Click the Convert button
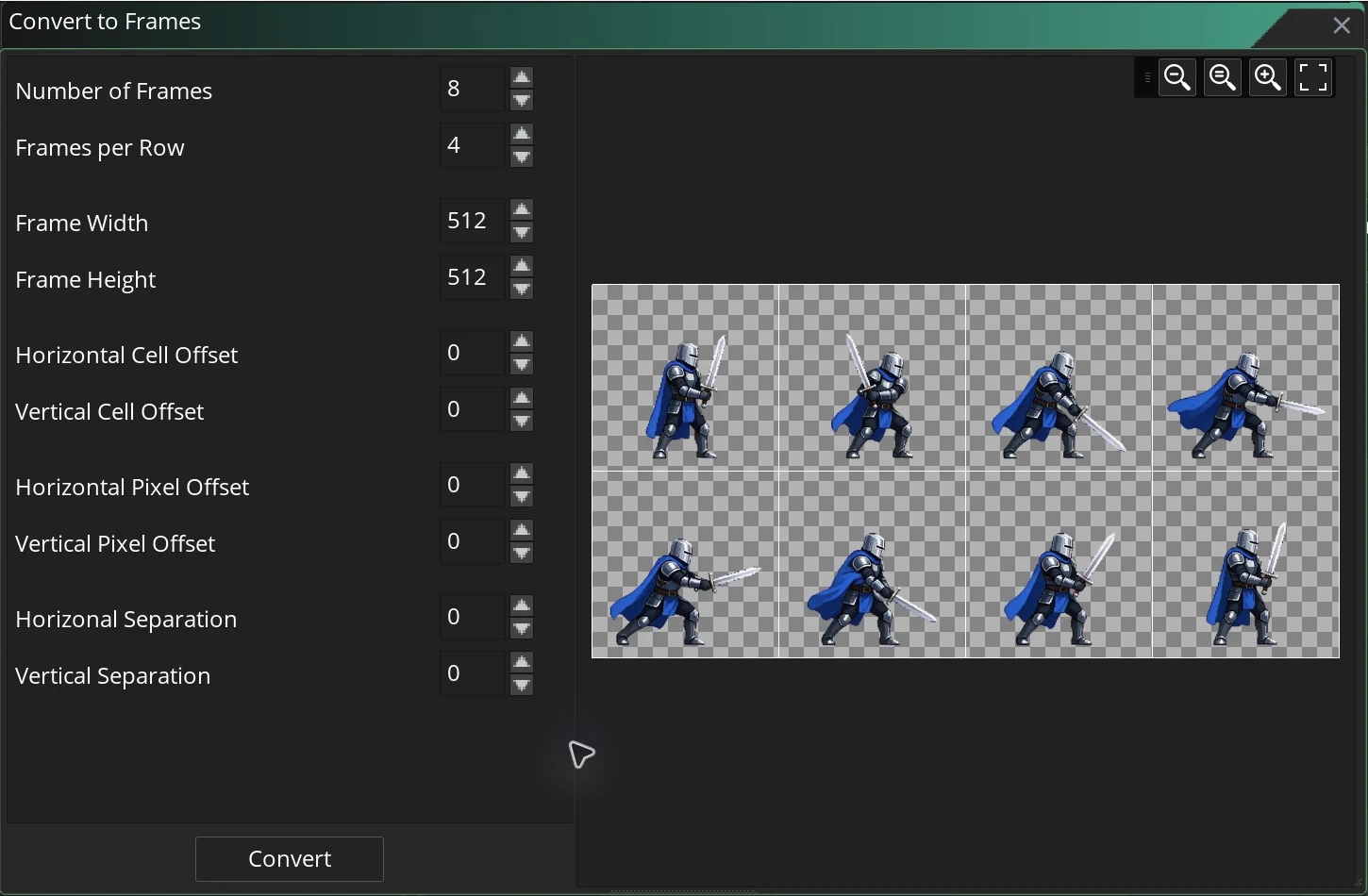 pos(290,859)
